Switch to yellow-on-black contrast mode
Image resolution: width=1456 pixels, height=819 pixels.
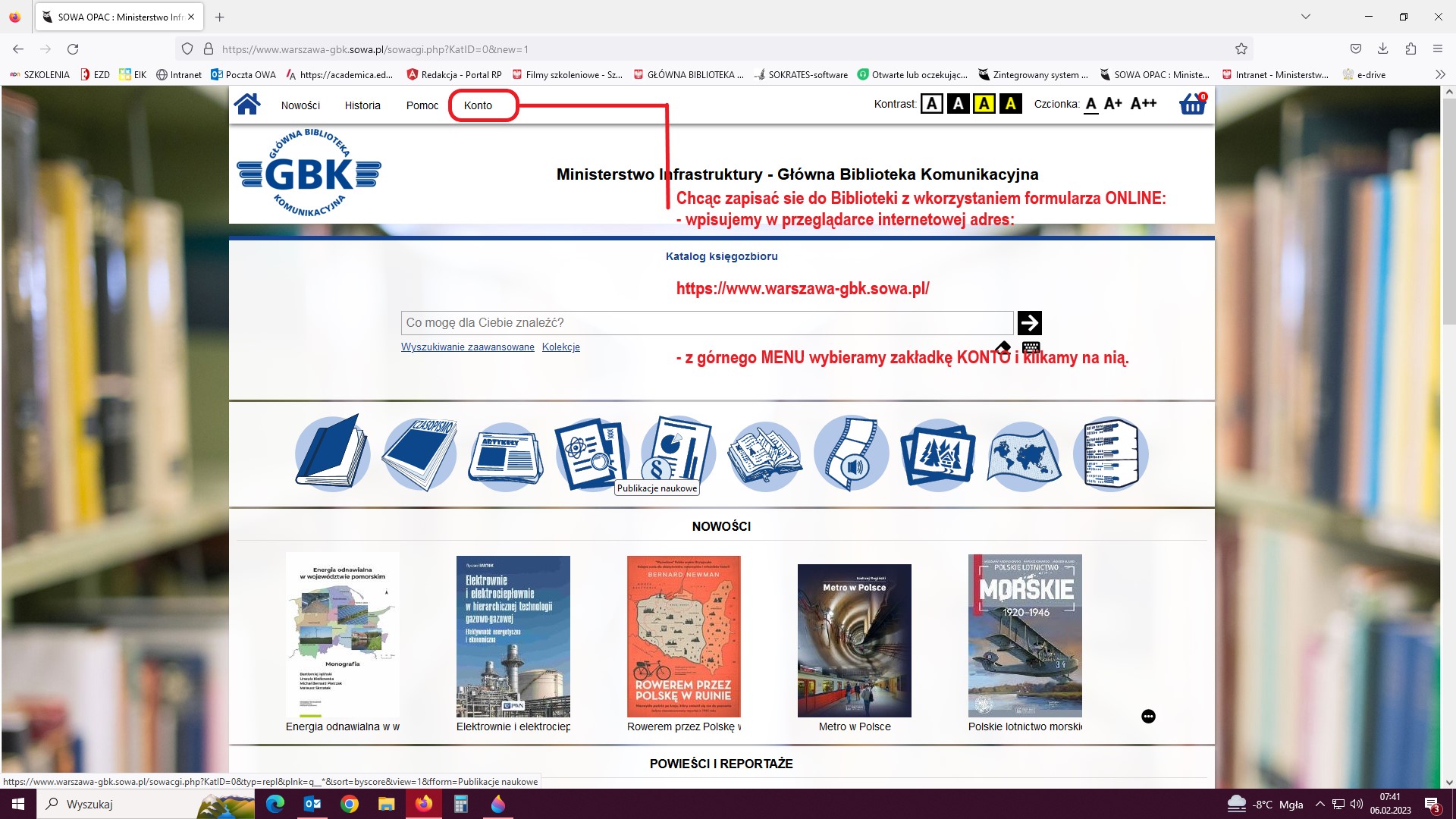[1010, 104]
